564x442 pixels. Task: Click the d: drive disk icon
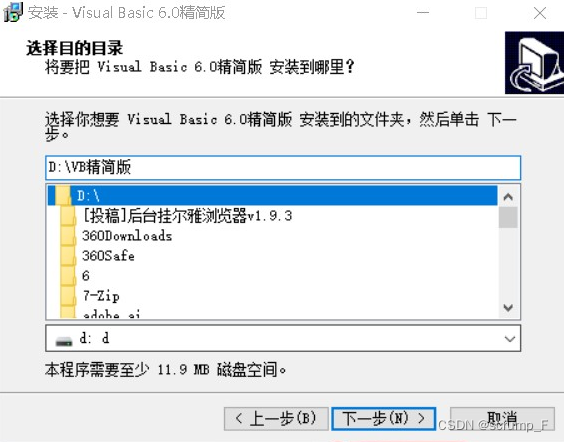(x=64, y=340)
